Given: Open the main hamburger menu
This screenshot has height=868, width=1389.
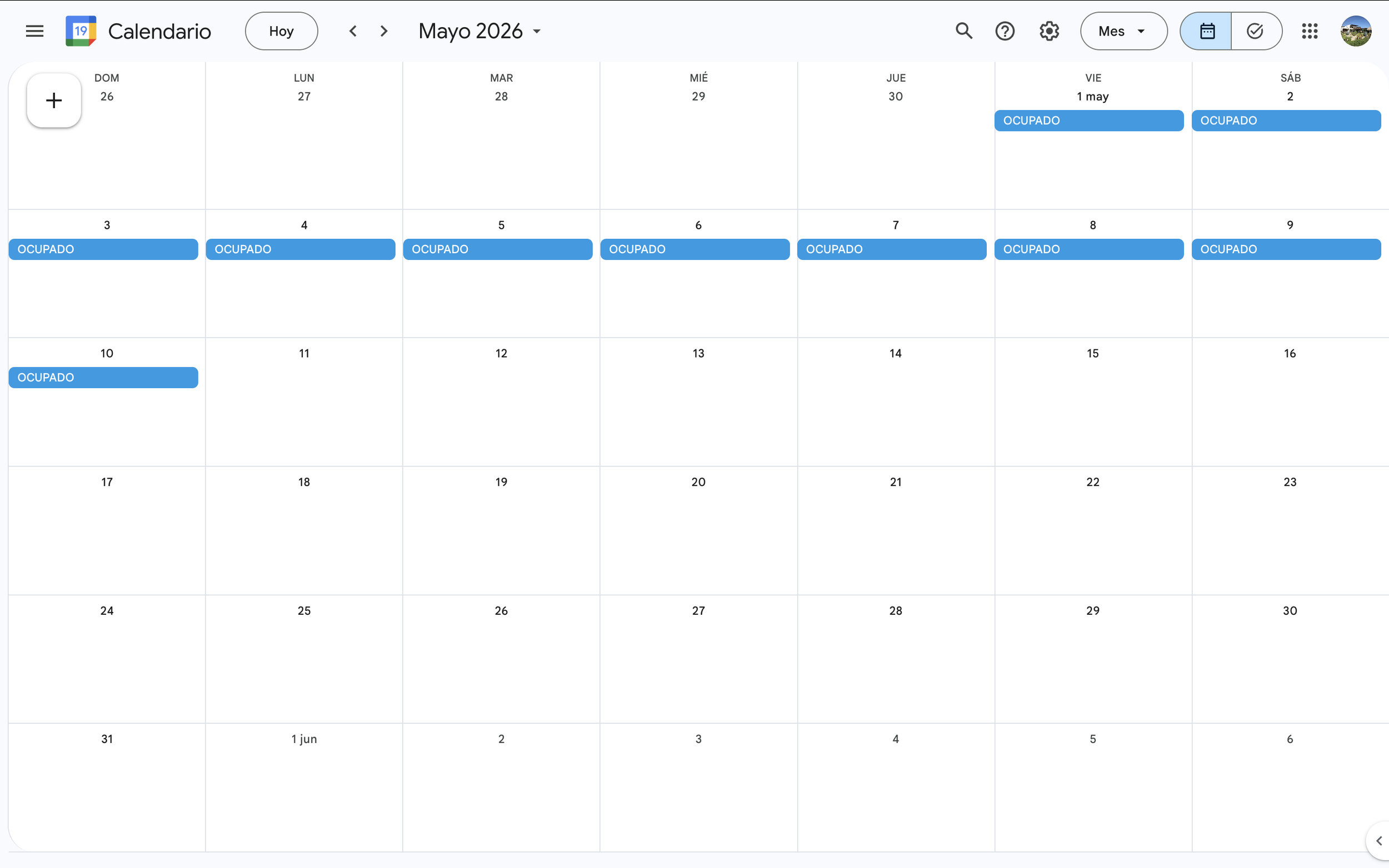Looking at the screenshot, I should tap(34, 31).
